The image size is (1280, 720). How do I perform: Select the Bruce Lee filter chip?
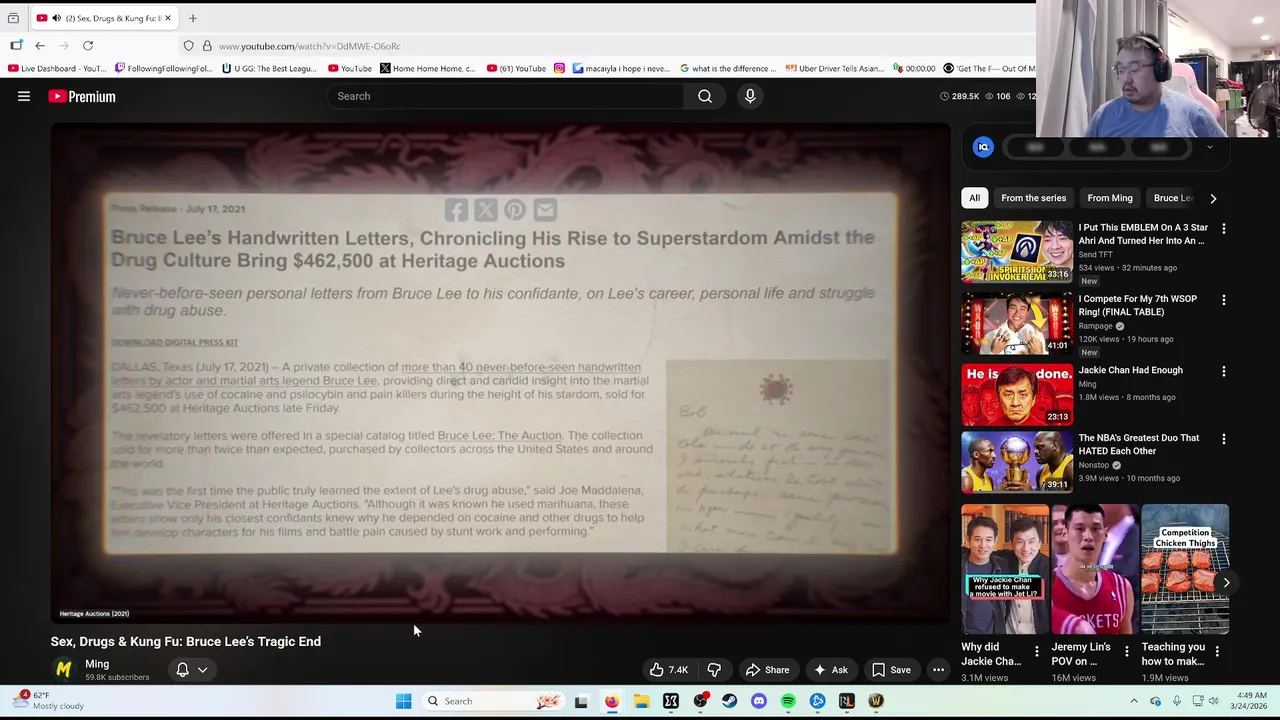(x=1172, y=198)
